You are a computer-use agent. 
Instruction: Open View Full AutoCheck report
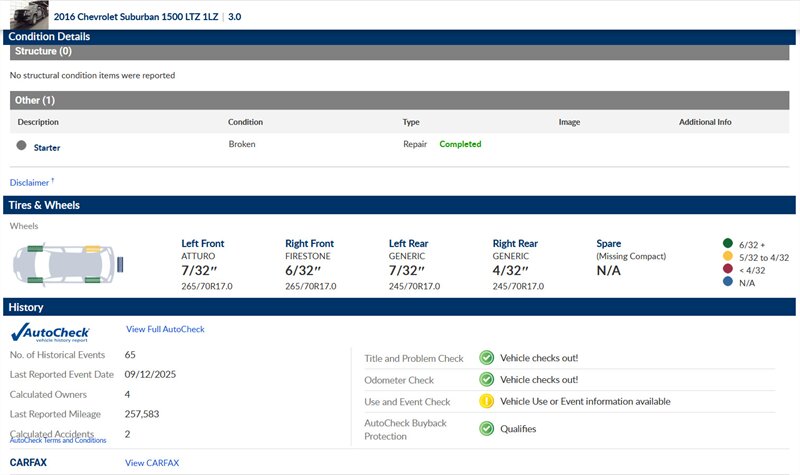pos(165,329)
